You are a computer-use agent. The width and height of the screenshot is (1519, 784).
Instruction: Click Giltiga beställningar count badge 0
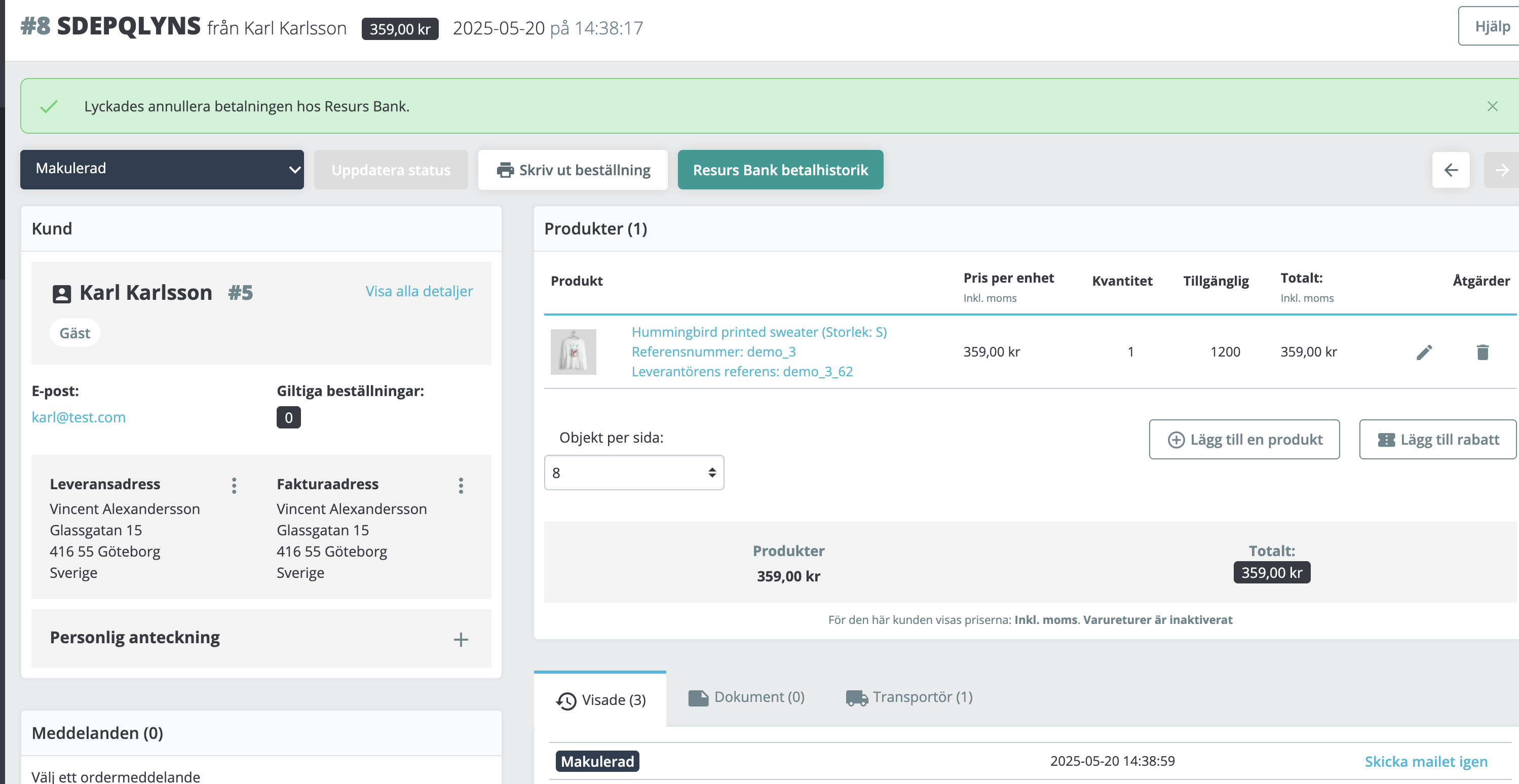288,417
